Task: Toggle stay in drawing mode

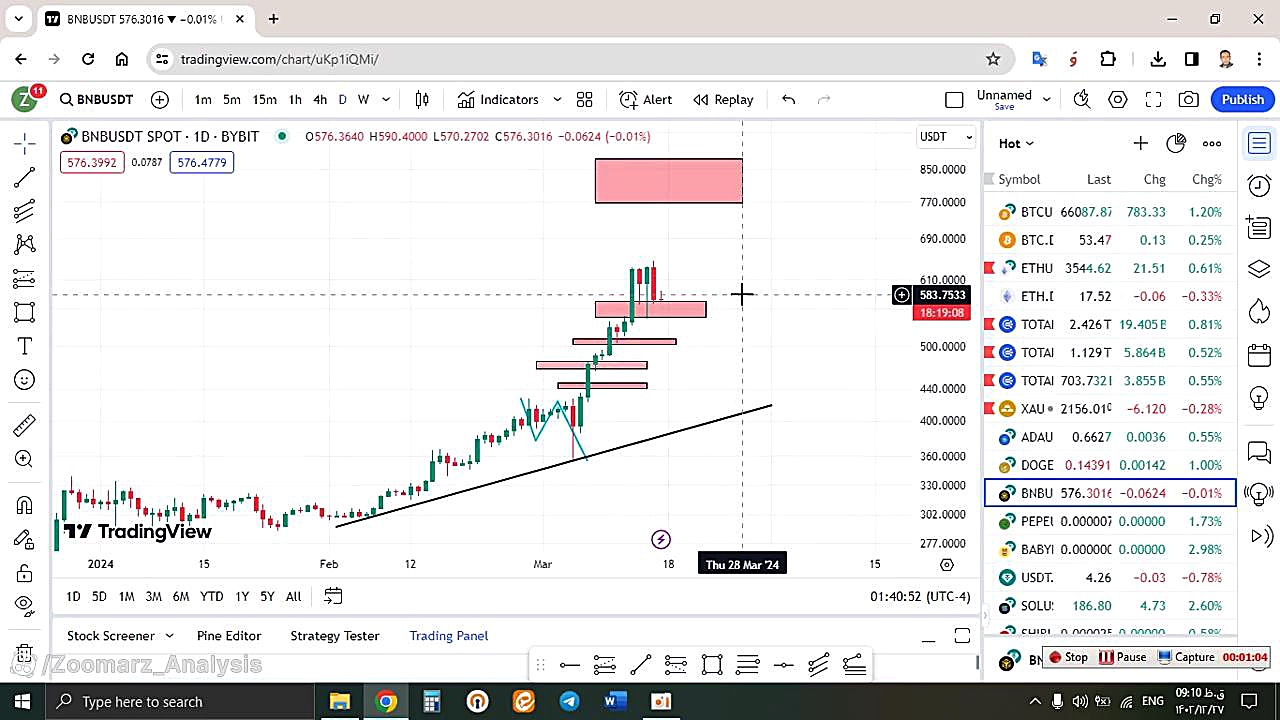Action: [x=25, y=539]
